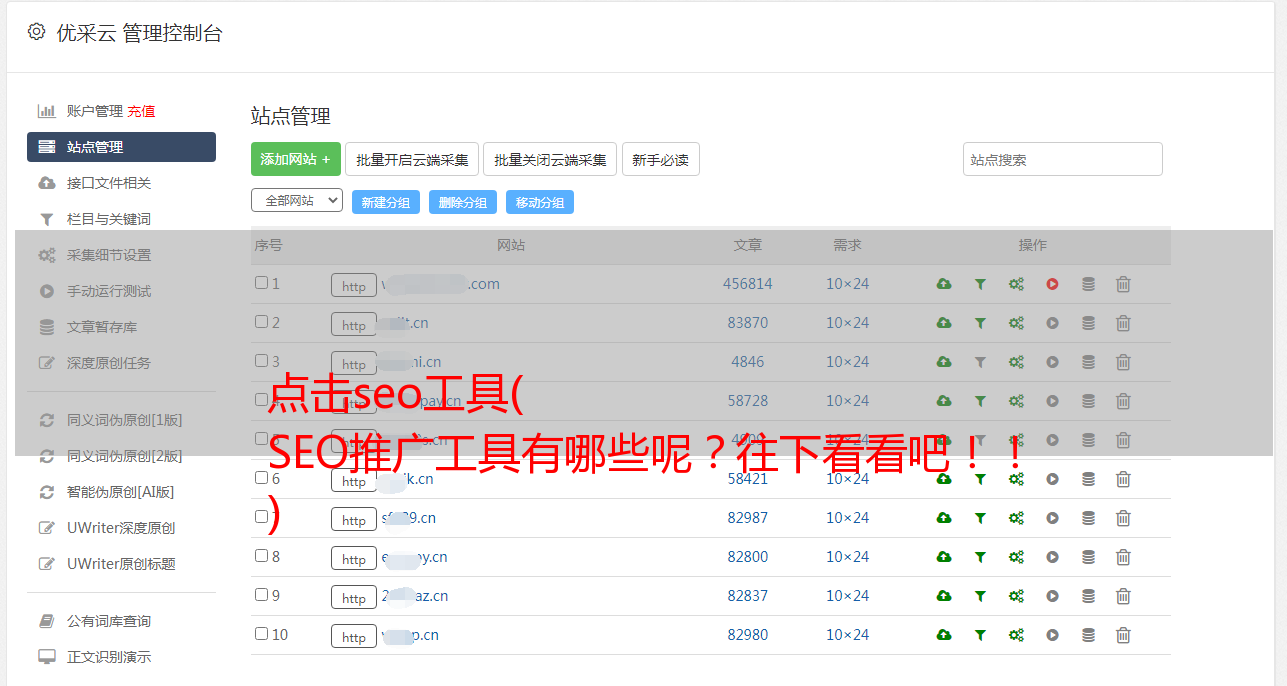Viewport: 1287px width, 686px height.
Task: Click the filter icon in the 58421 row
Action: [x=980, y=479]
